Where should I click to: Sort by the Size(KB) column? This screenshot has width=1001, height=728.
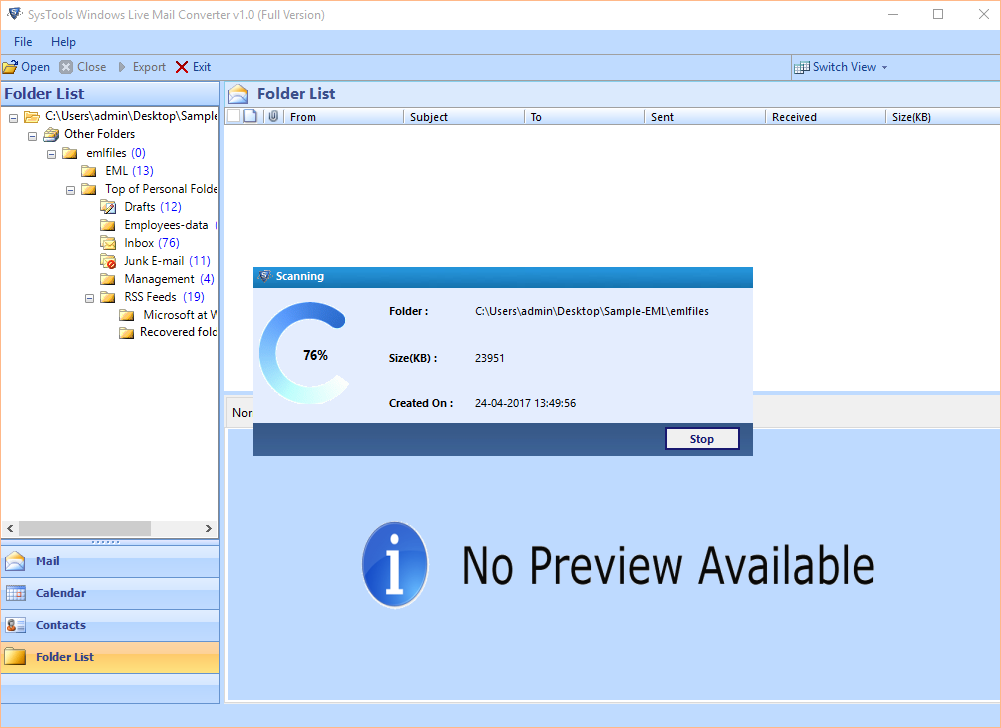943,117
